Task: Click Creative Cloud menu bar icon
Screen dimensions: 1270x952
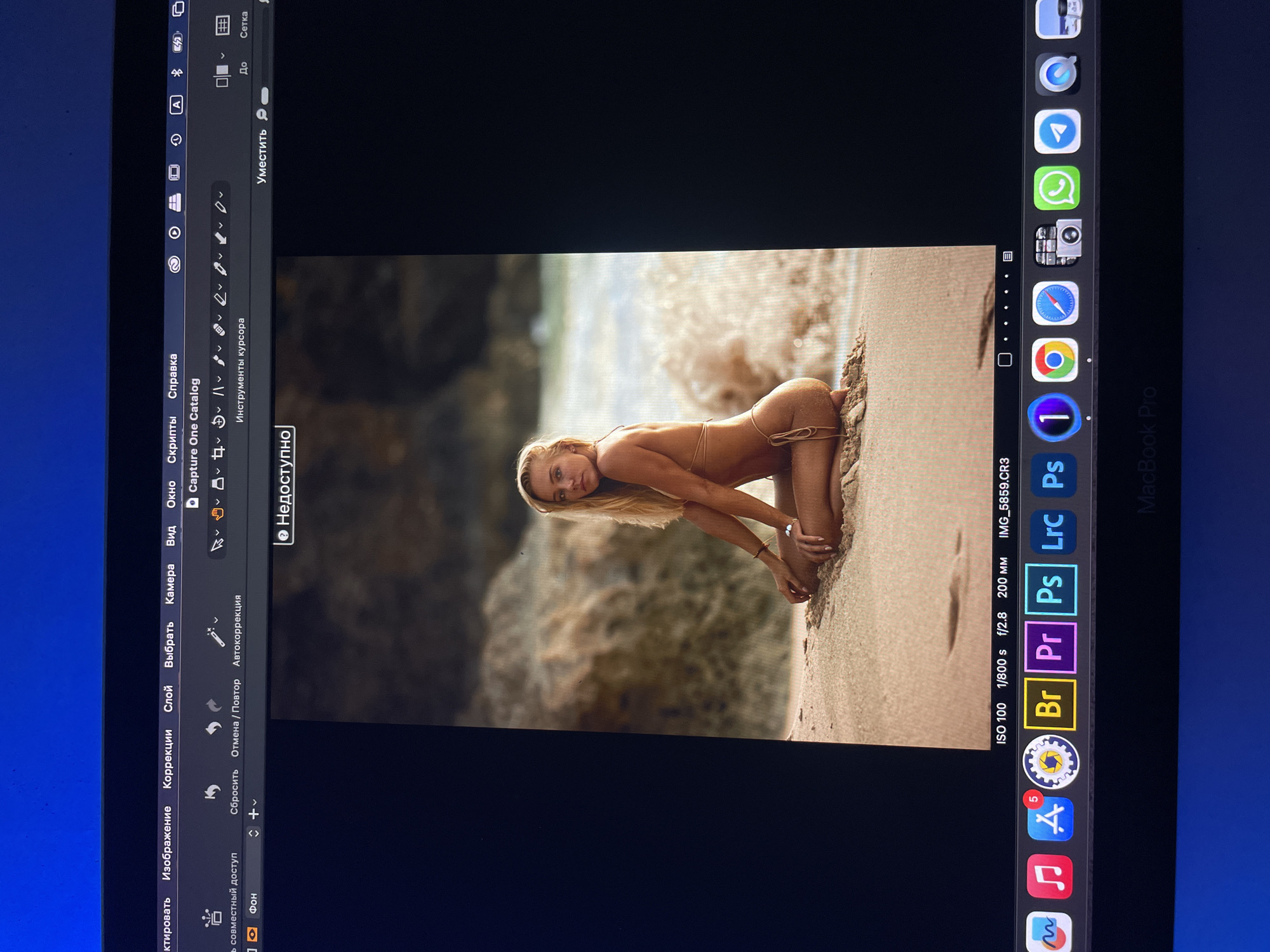Action: click(x=175, y=264)
